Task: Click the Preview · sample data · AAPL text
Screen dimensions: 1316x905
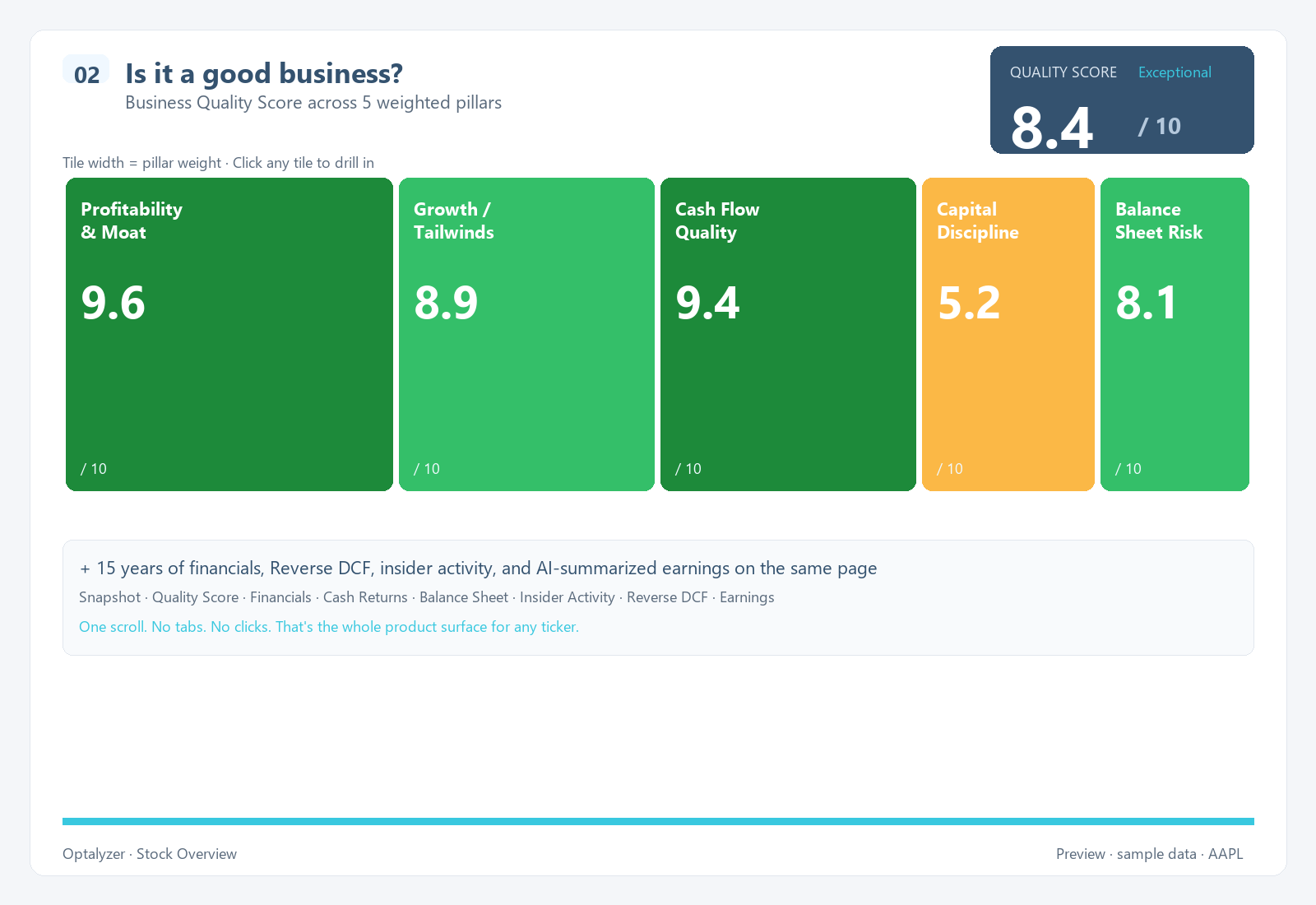Action: (1149, 854)
